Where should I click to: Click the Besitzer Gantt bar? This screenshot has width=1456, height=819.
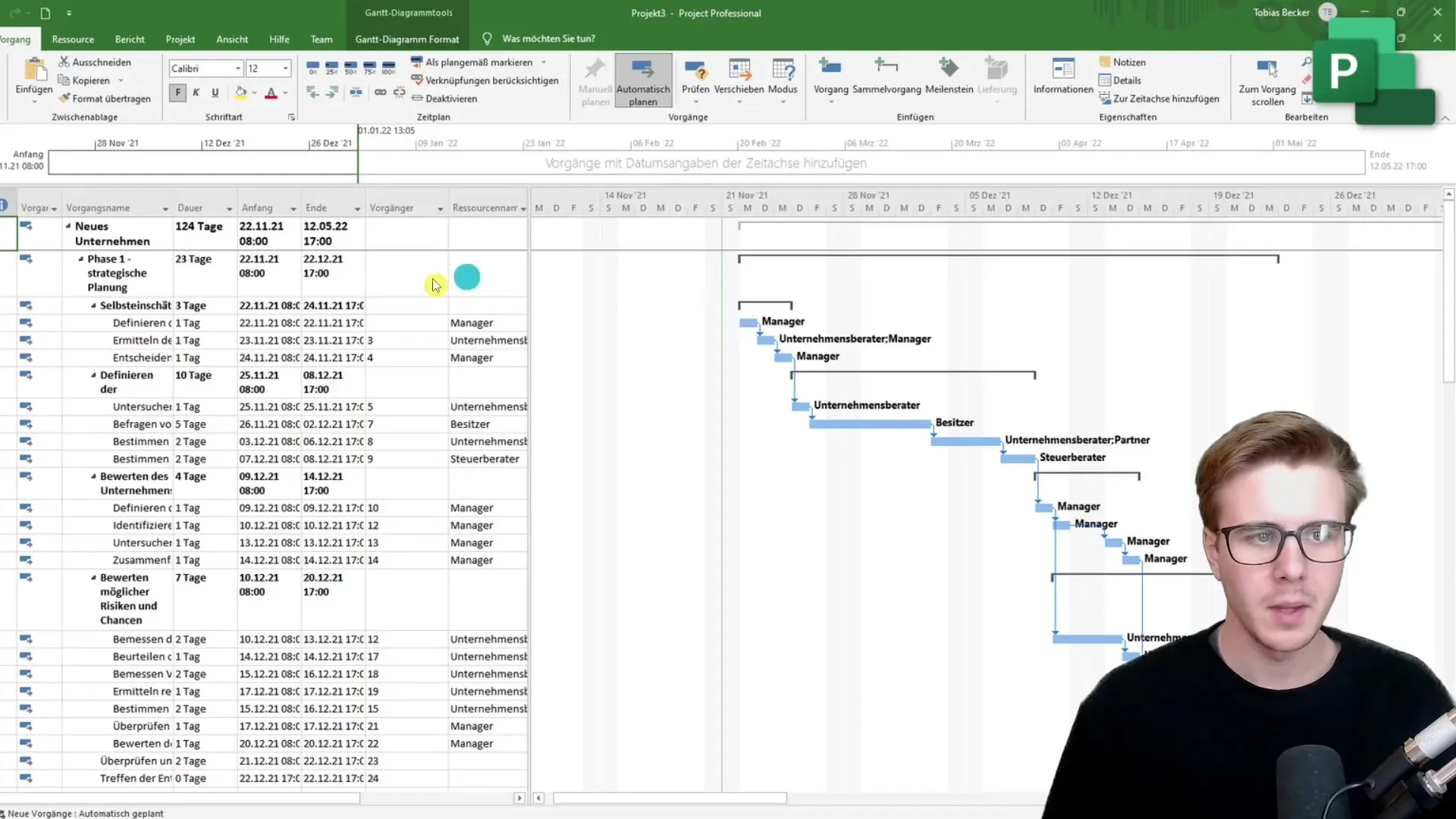point(870,424)
